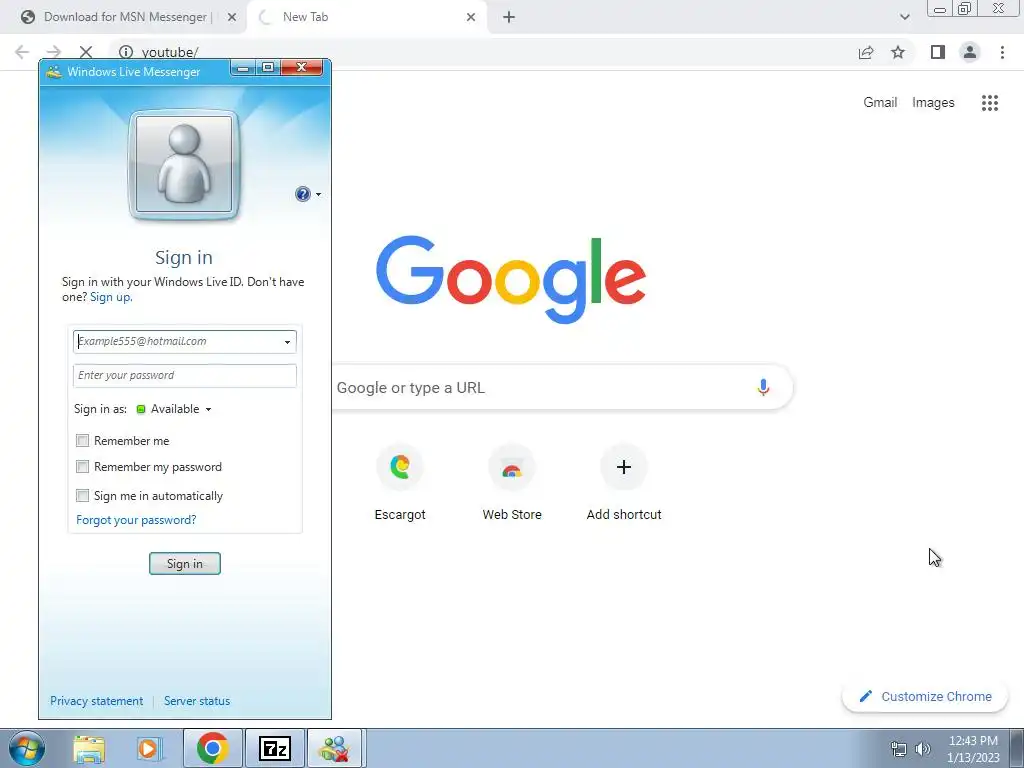Open 7-Zip from the taskbar

[x=274, y=749]
